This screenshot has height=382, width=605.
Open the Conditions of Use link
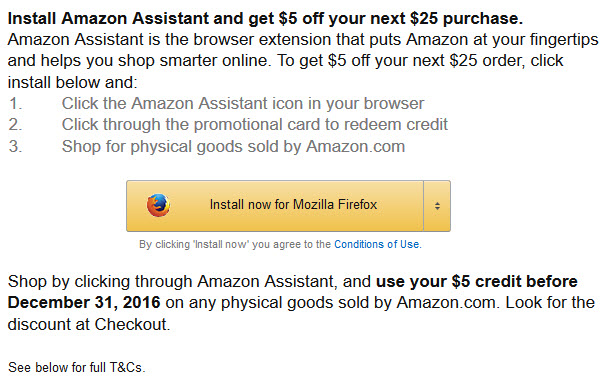(377, 244)
